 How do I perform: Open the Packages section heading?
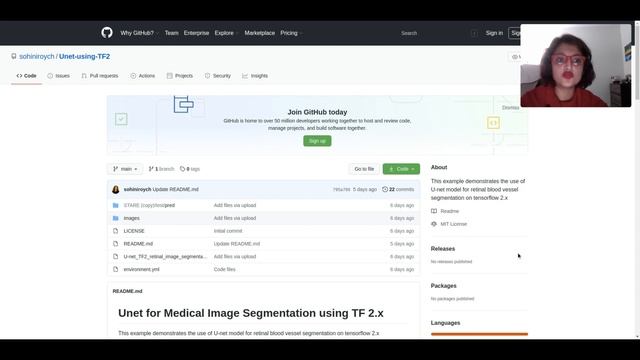click(x=444, y=286)
